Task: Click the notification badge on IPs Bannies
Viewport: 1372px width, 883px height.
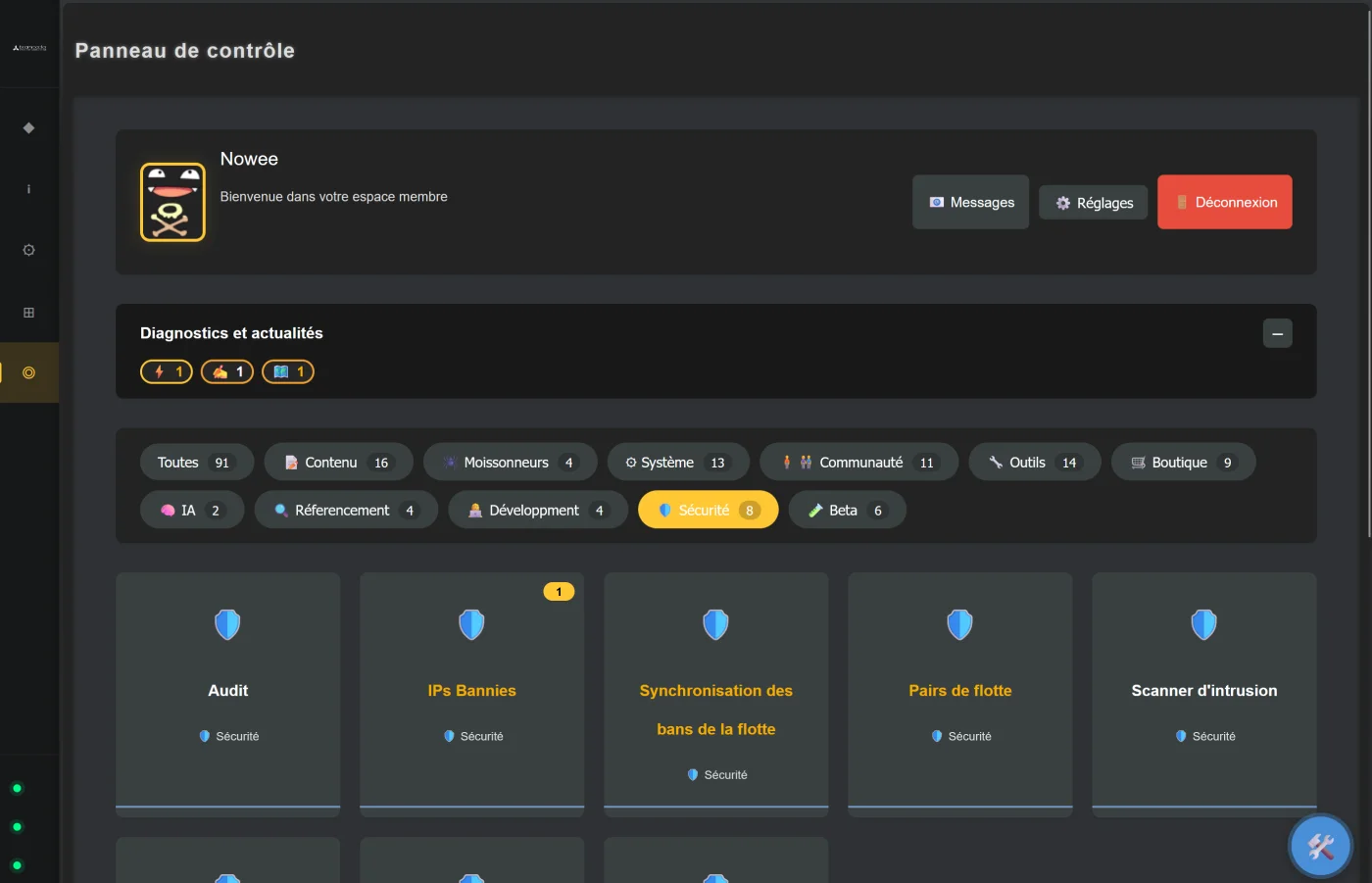Action: [x=559, y=592]
